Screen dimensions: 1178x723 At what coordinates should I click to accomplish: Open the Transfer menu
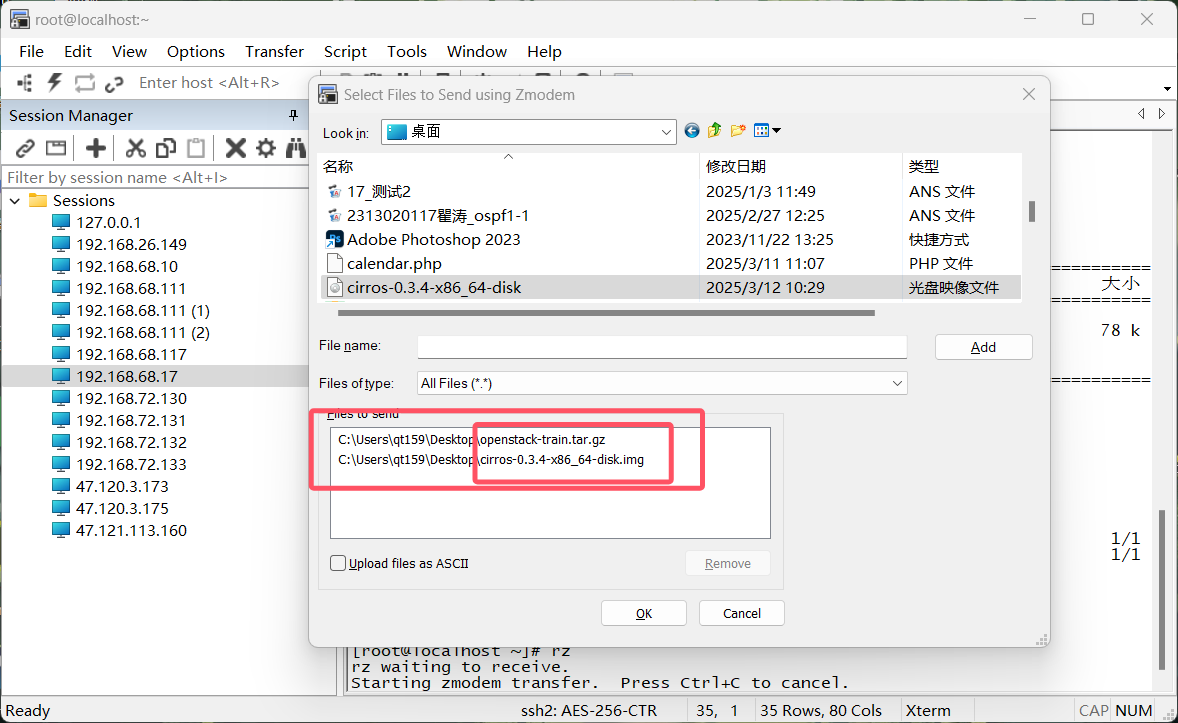274,52
